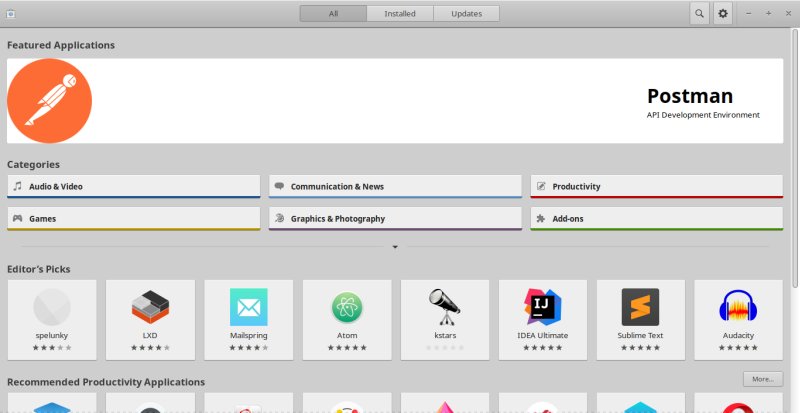Open the search magnifier icon
The image size is (800, 413).
click(x=699, y=14)
